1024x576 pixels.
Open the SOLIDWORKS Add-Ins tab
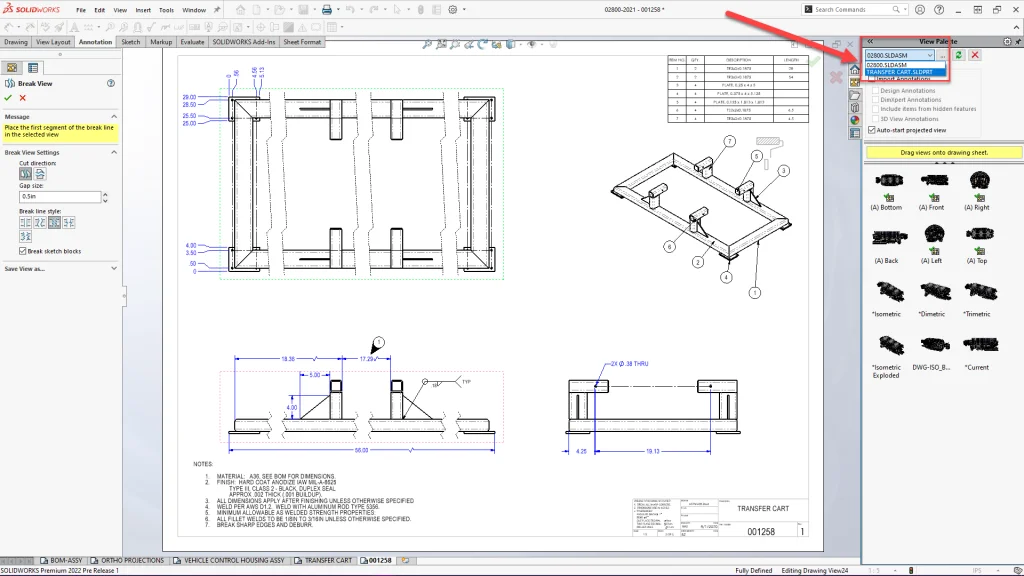click(x=244, y=42)
